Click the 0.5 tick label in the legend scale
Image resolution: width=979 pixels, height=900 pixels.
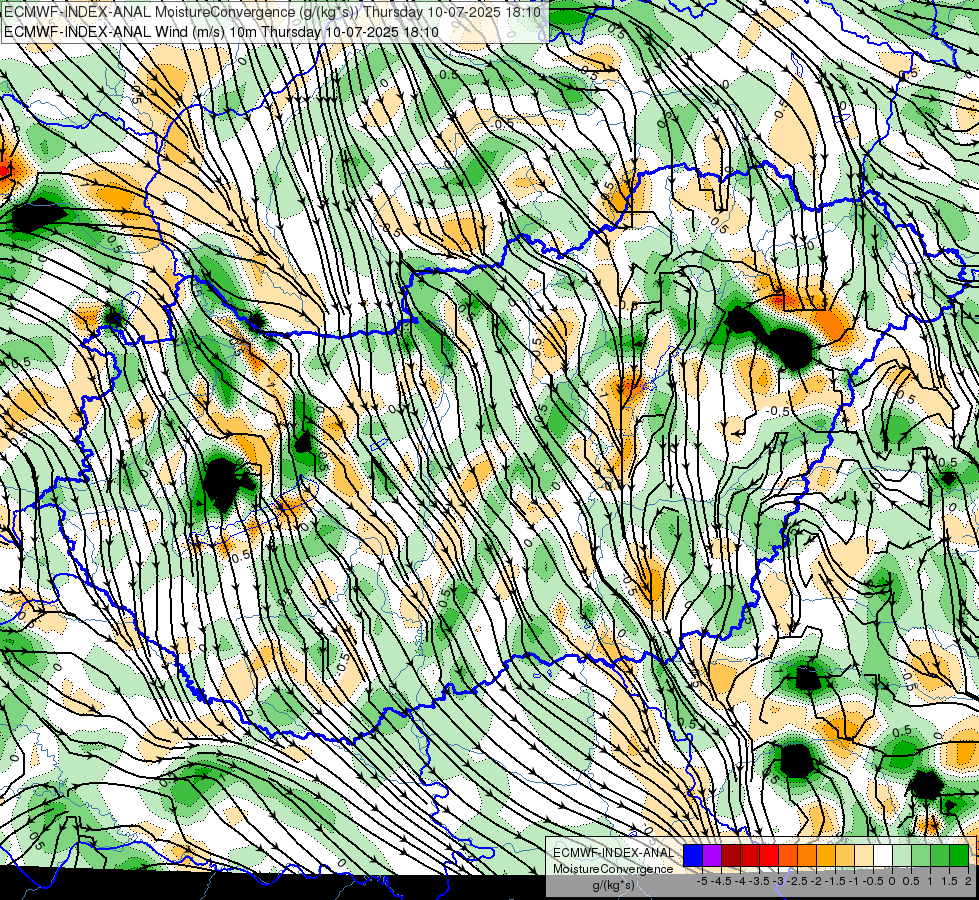[911, 881]
